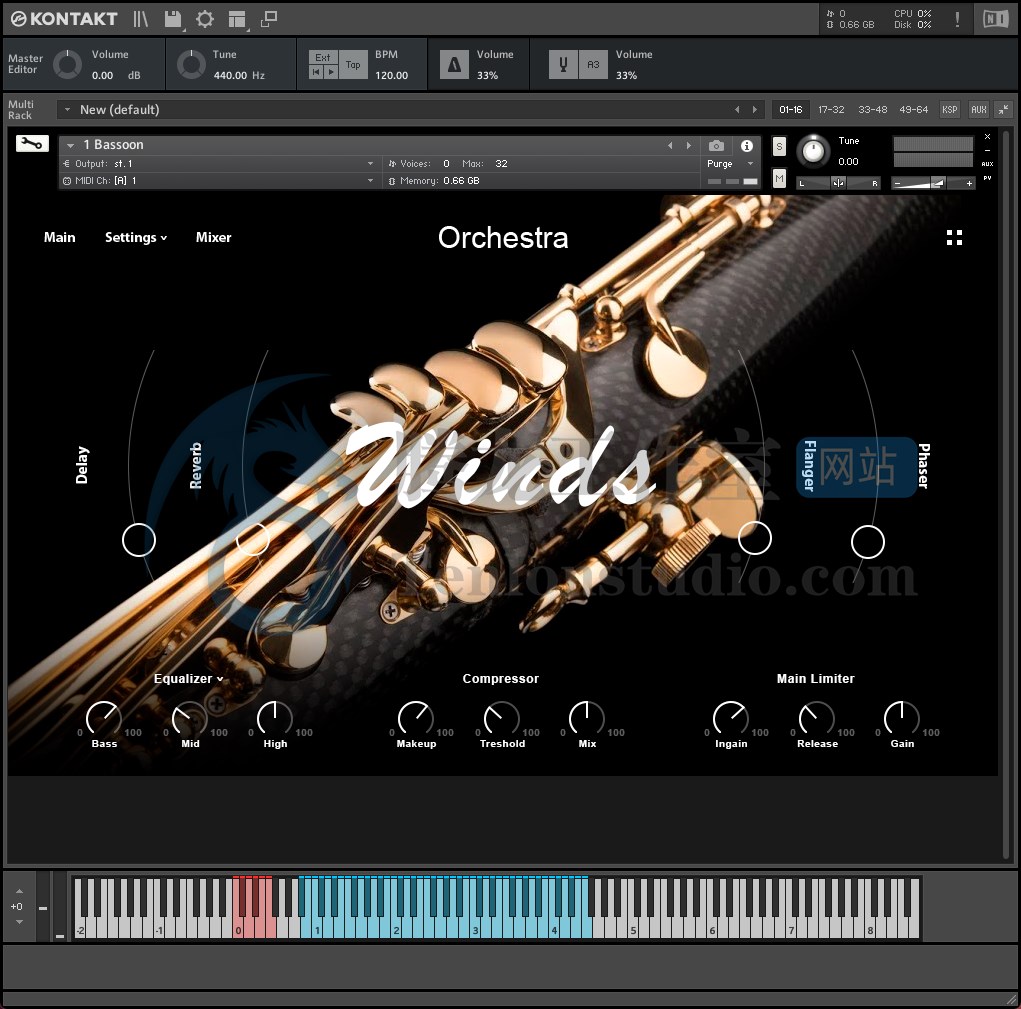Go to next instrument arrow beside Bassoon
Viewport: 1021px width, 1009px height.
pyautogui.click(x=688, y=145)
